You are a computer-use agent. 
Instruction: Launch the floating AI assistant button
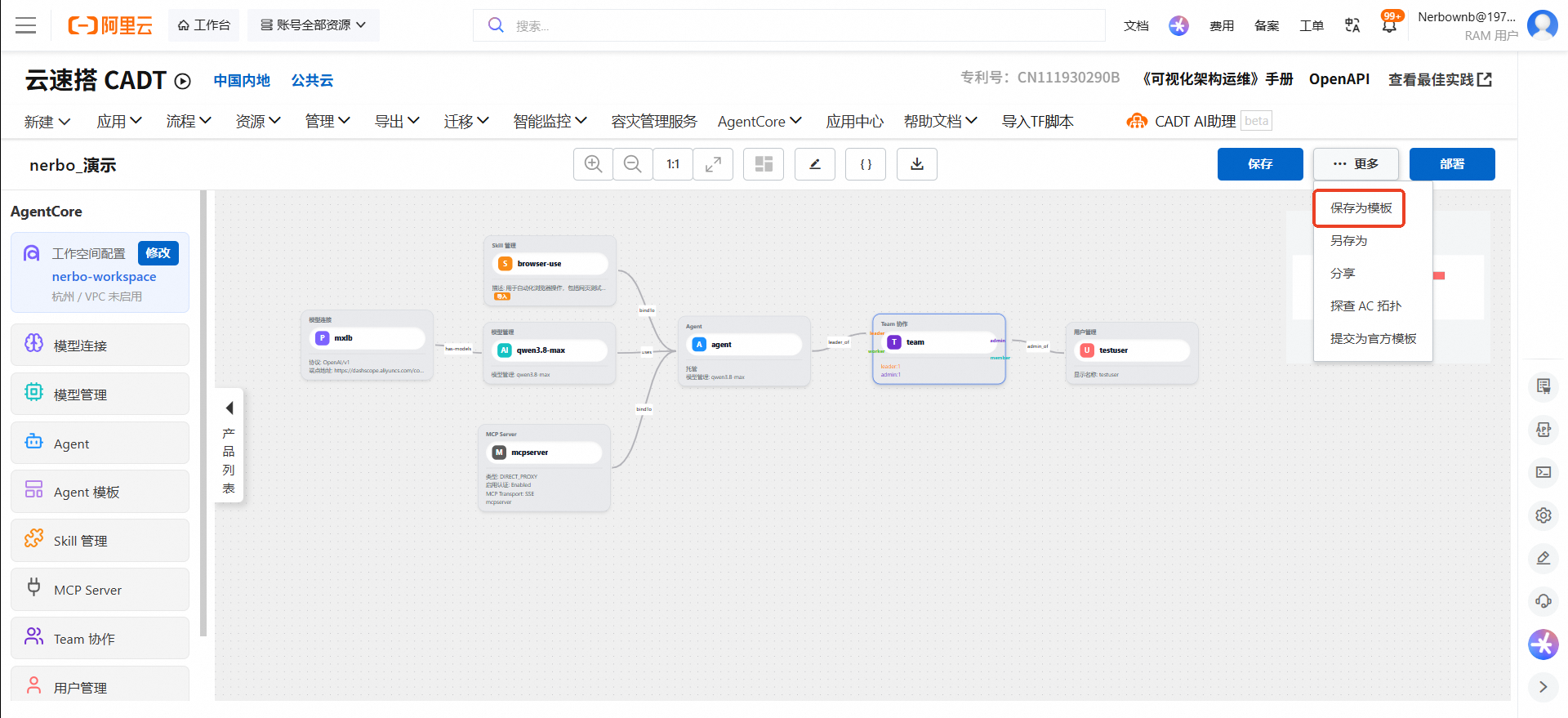[x=1543, y=644]
